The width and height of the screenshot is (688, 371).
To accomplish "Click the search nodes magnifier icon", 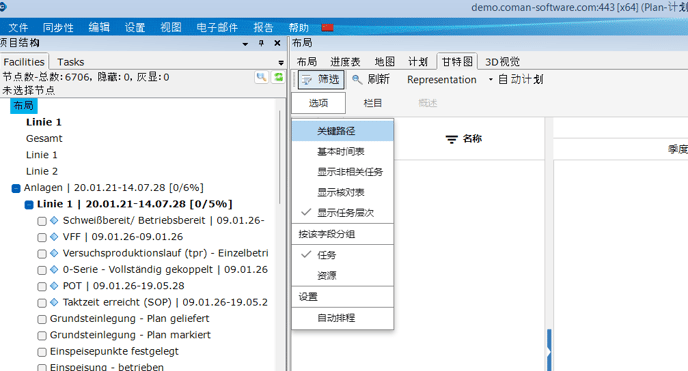I will [262, 77].
